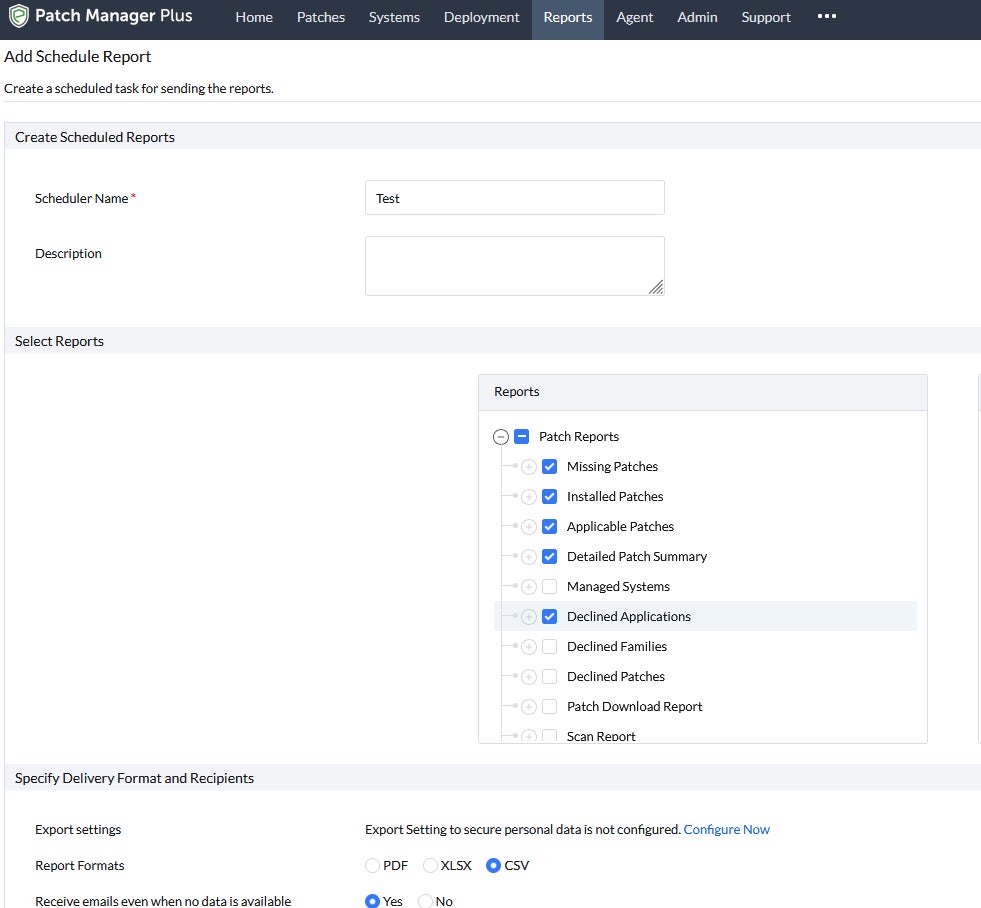Select the Patch Download Report label

(x=634, y=707)
